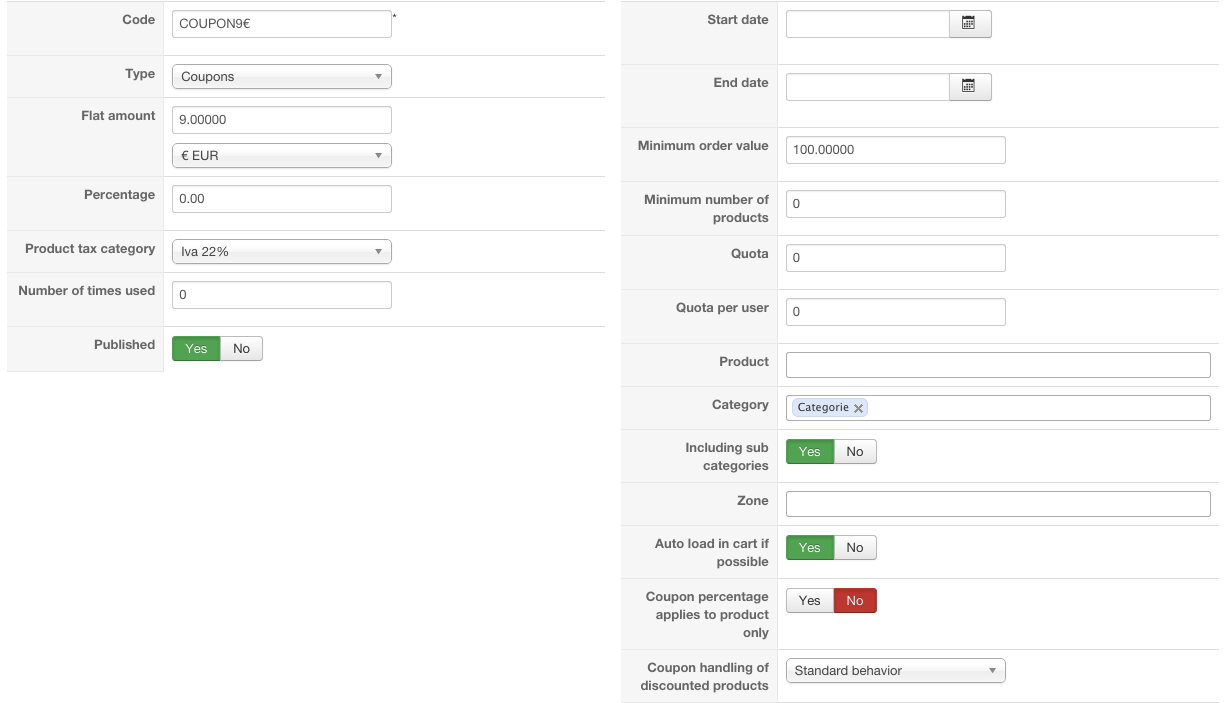The image size is (1231, 703).
Task: Click the Quota per user field
Action: [895, 312]
